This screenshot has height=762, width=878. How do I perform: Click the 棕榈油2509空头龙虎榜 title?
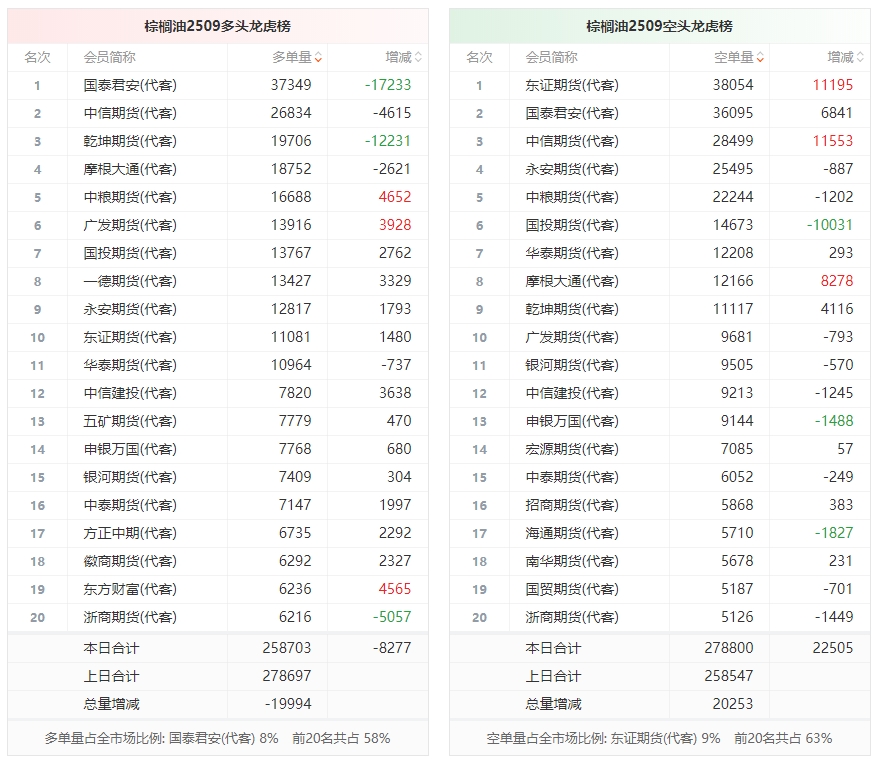pos(659,26)
